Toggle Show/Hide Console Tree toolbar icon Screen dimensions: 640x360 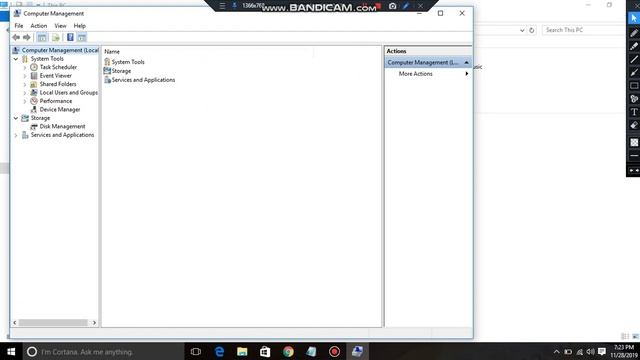[x=42, y=38]
